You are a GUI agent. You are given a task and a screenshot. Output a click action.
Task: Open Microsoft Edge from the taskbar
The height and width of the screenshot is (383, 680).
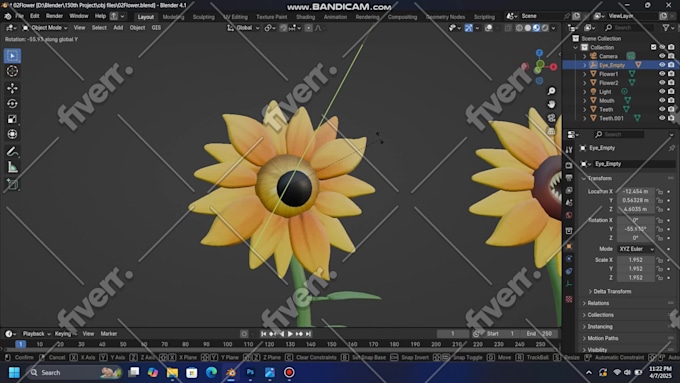(211, 373)
